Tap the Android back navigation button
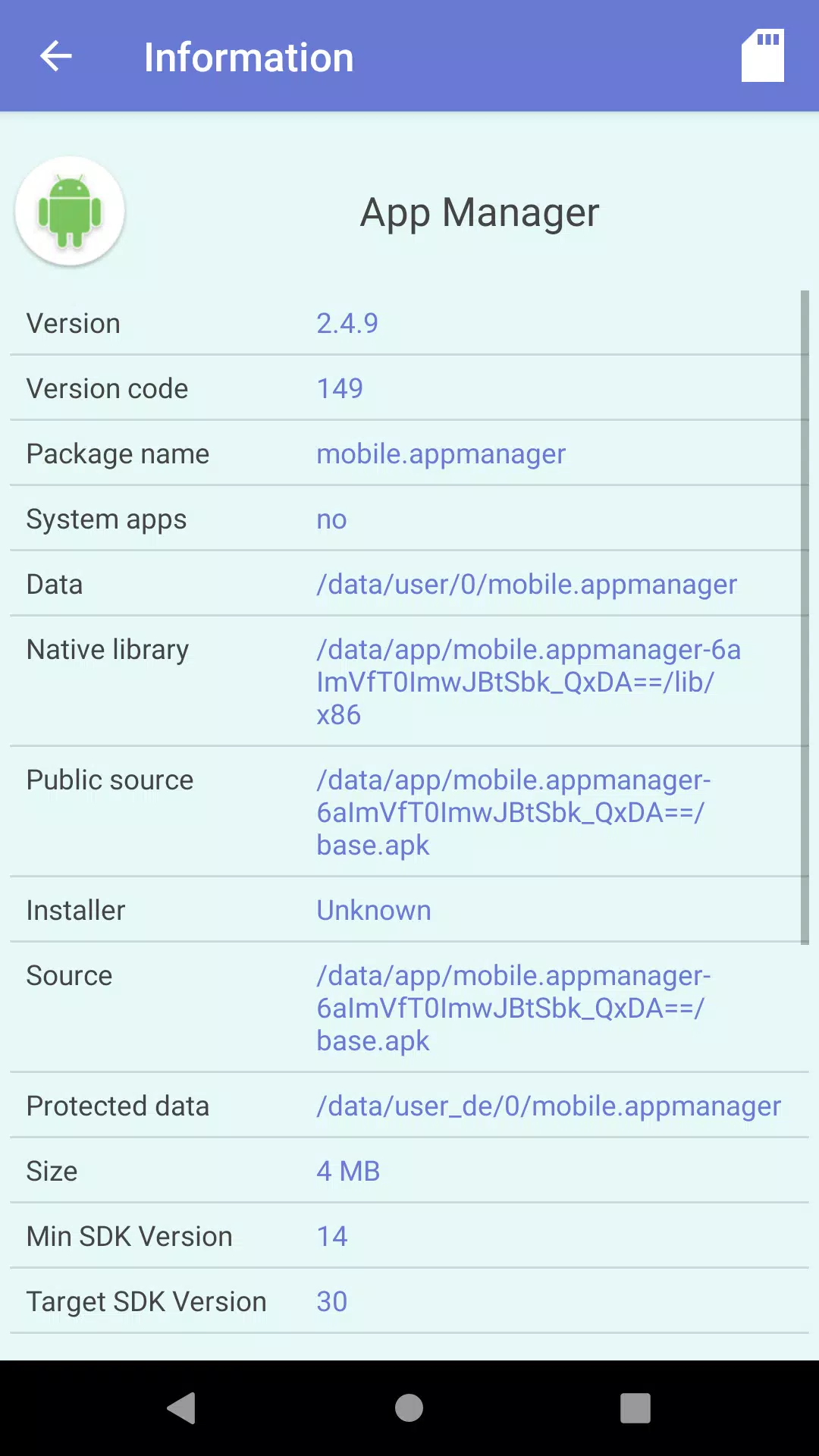 182,1408
